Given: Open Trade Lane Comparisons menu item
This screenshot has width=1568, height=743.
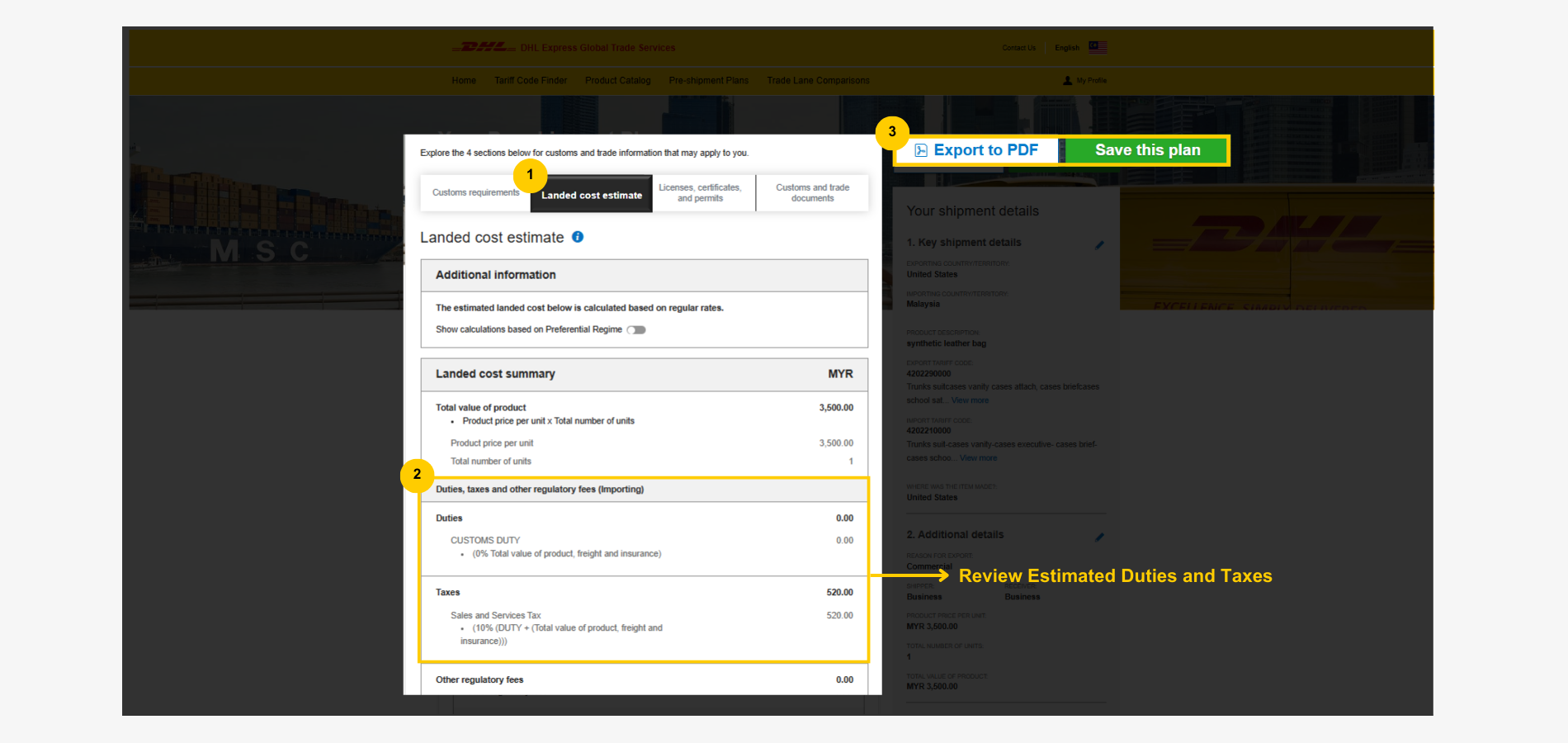Looking at the screenshot, I should point(818,81).
